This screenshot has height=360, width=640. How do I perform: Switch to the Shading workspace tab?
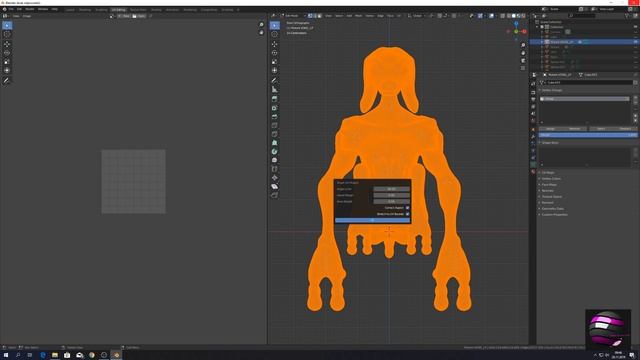pos(156,9)
